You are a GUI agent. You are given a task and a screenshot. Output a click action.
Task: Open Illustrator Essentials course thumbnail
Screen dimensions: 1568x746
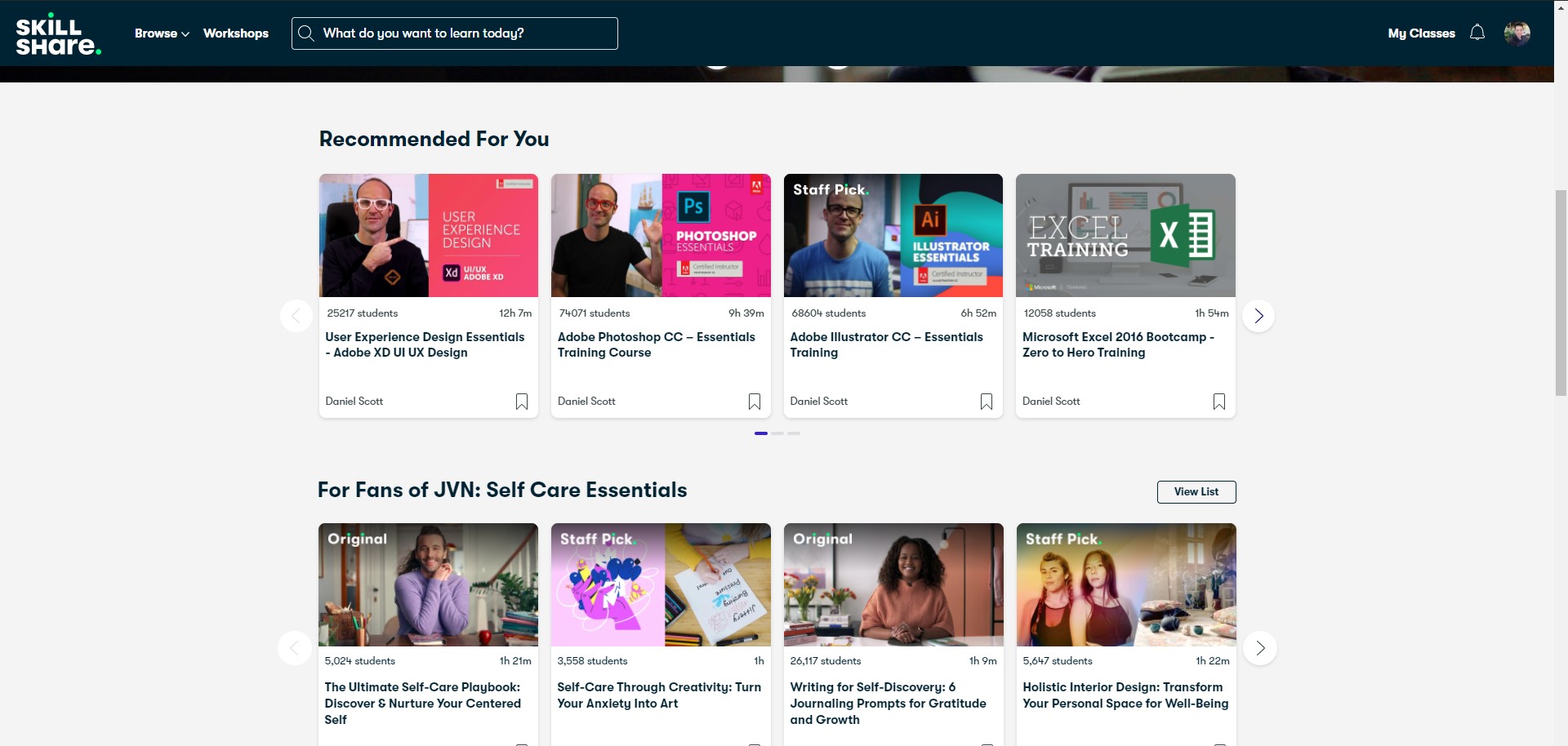893,235
